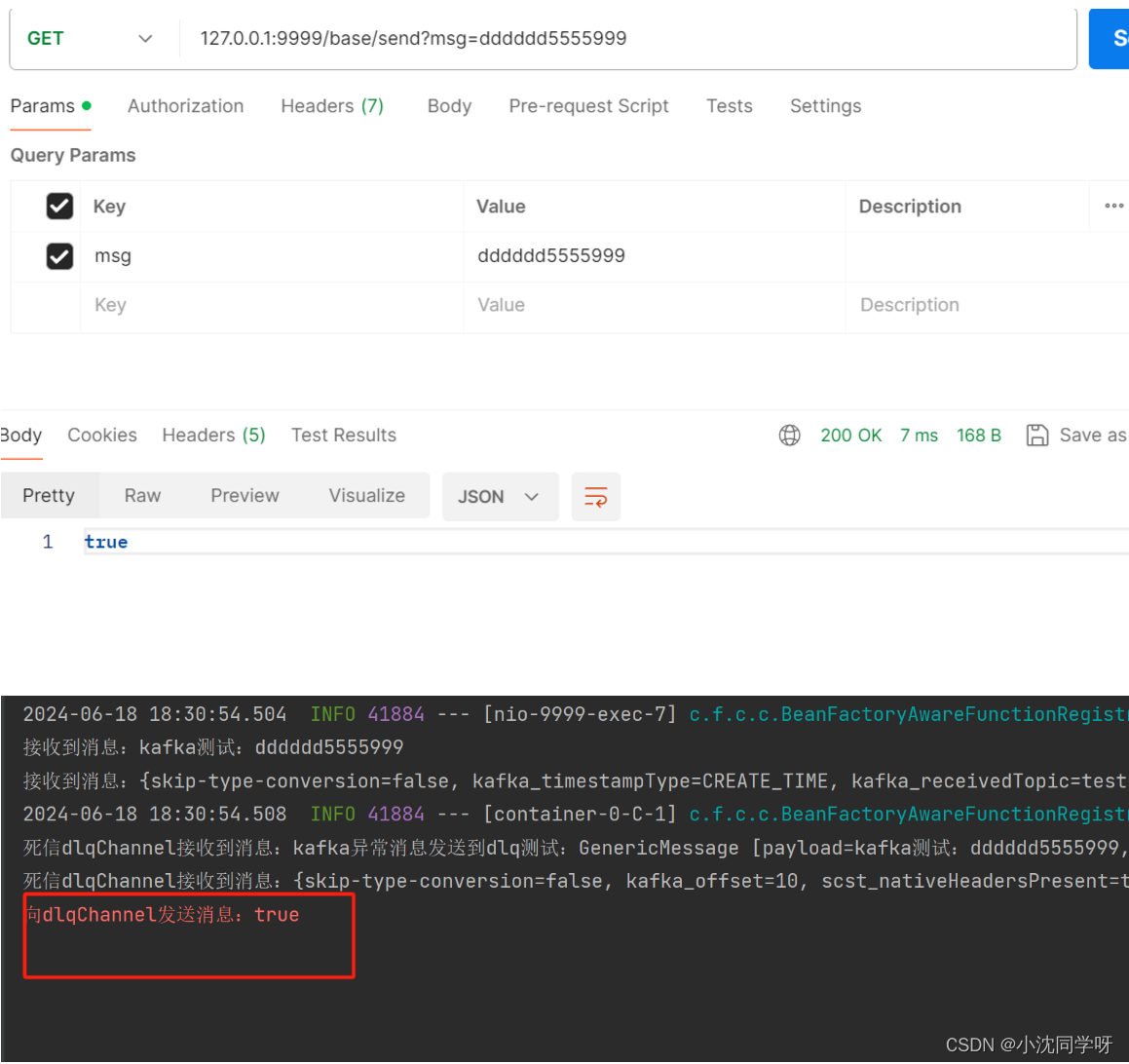Open the request Settings tab
The height and width of the screenshot is (1064, 1129).
pos(825,105)
